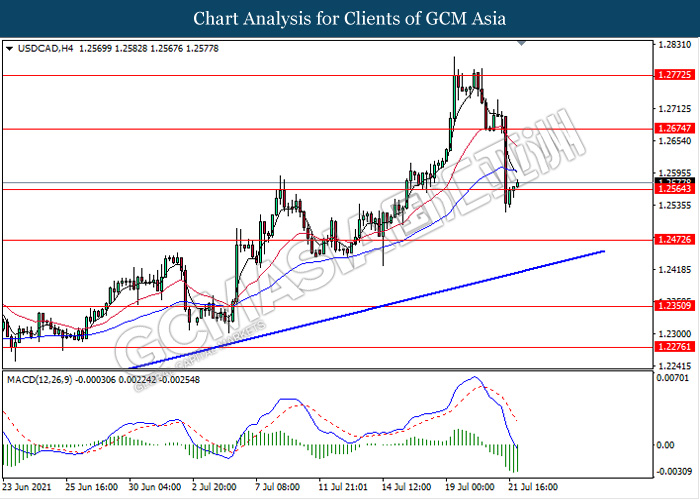700x500 pixels.
Task: Select the blue ascending trendline
Action: click(x=366, y=310)
